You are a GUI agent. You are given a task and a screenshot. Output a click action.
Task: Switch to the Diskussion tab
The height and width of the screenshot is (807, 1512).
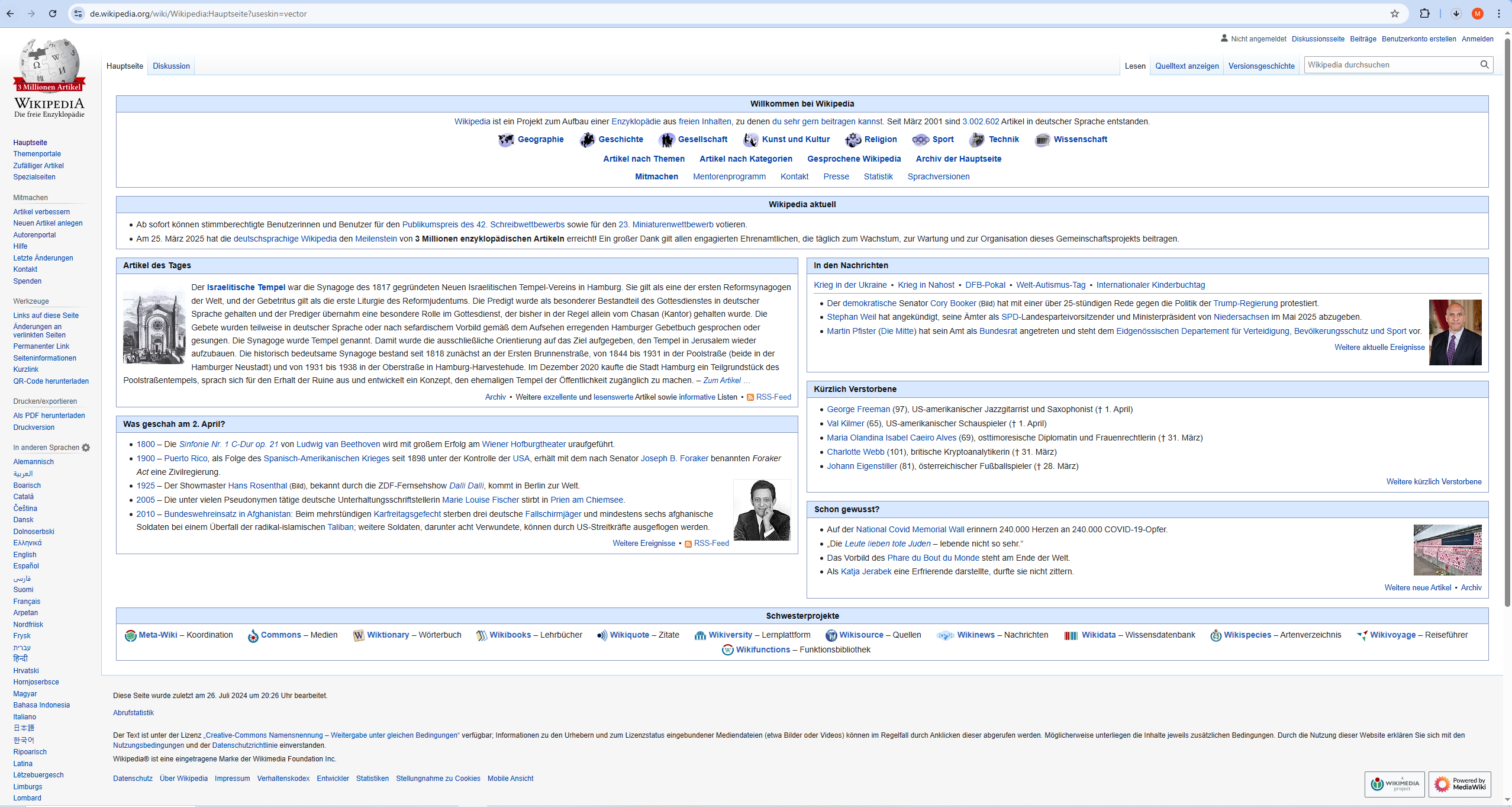tap(171, 66)
